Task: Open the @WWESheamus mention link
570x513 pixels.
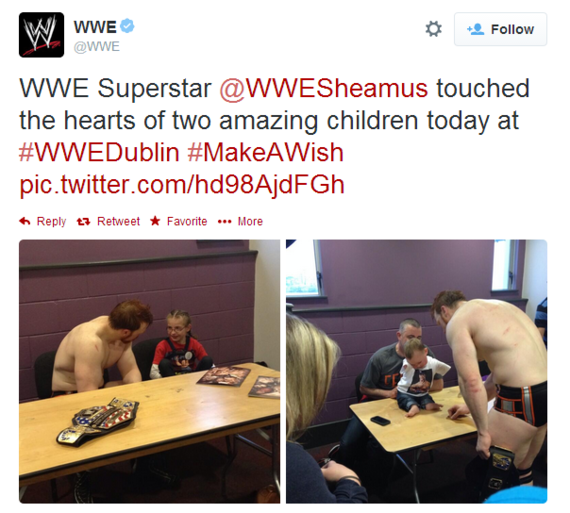Action: click(324, 88)
